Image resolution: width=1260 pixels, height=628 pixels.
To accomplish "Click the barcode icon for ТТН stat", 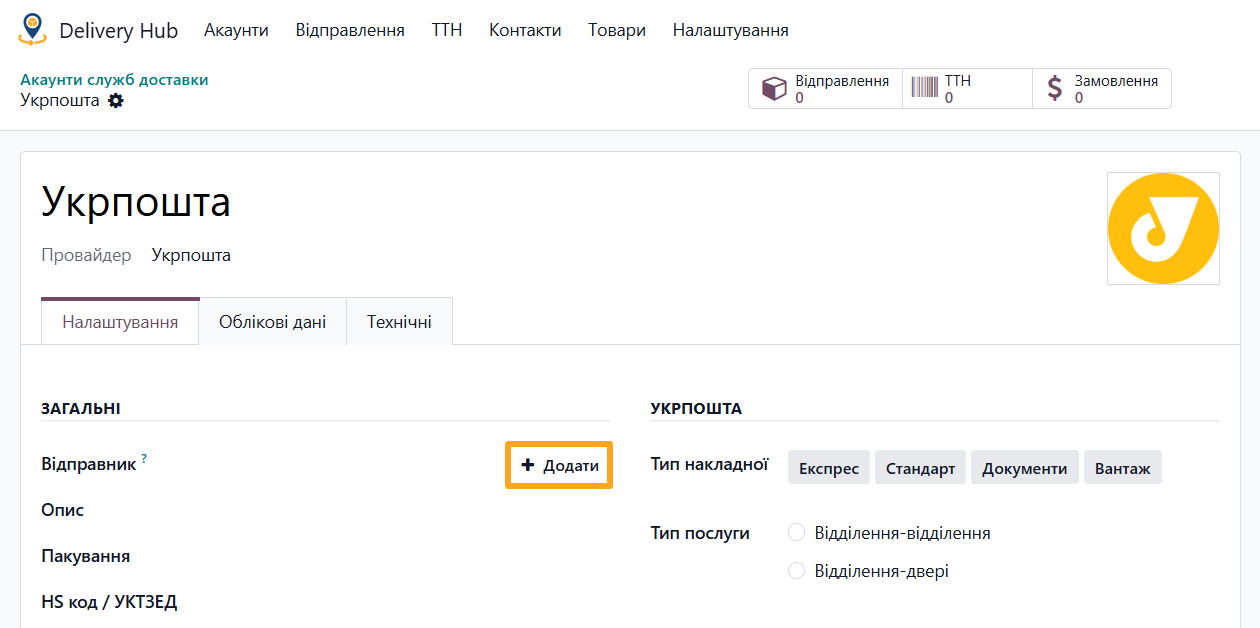I will tap(925, 88).
